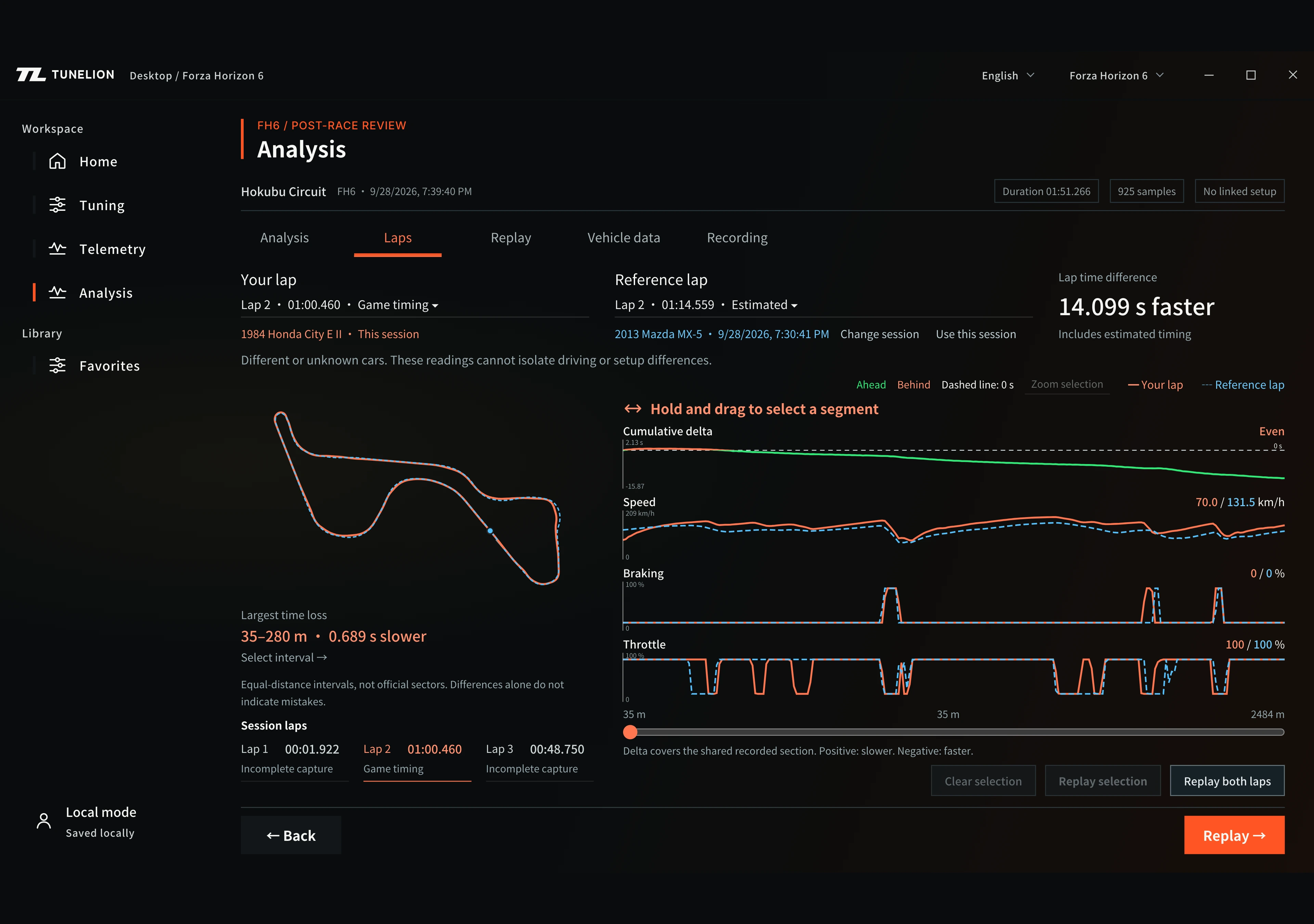Click the Change session link
Screen dimensions: 1314x924
coord(880,334)
